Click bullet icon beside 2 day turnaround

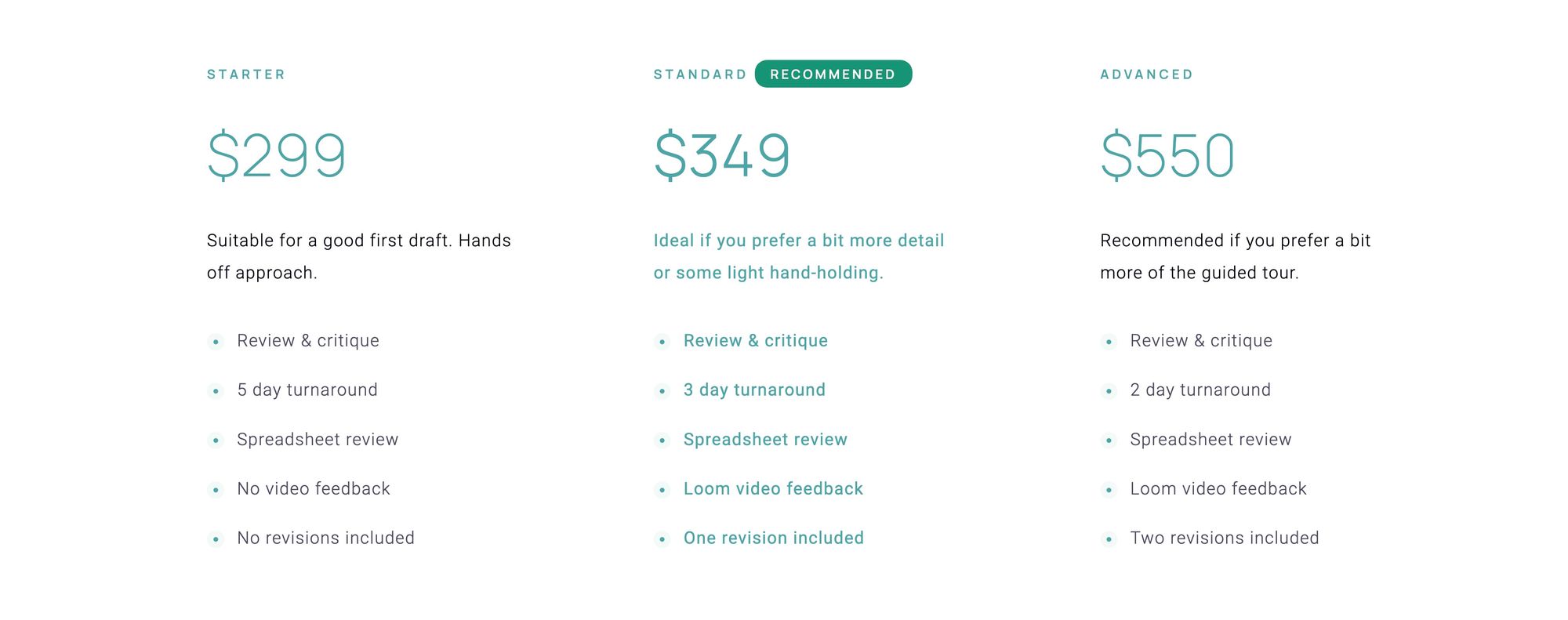(x=1109, y=390)
